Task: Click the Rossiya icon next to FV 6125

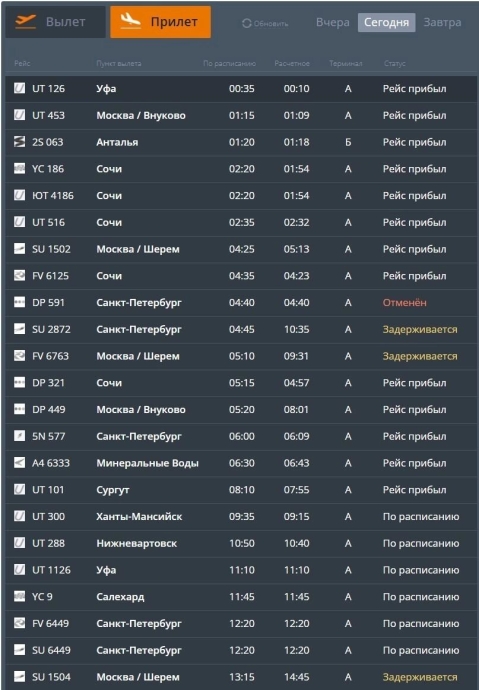Action: (x=19, y=275)
